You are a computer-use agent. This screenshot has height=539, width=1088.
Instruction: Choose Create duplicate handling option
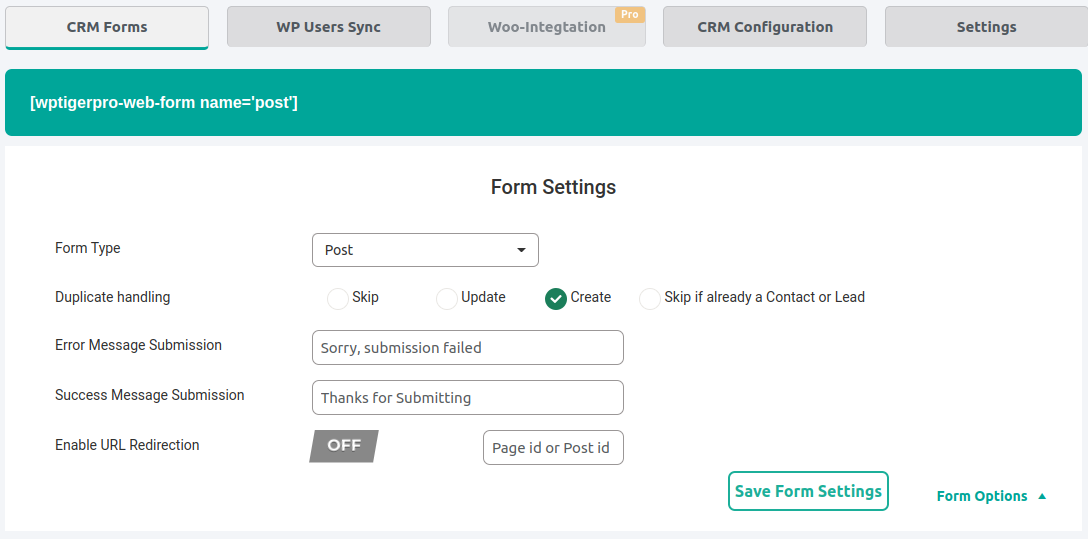tap(556, 299)
